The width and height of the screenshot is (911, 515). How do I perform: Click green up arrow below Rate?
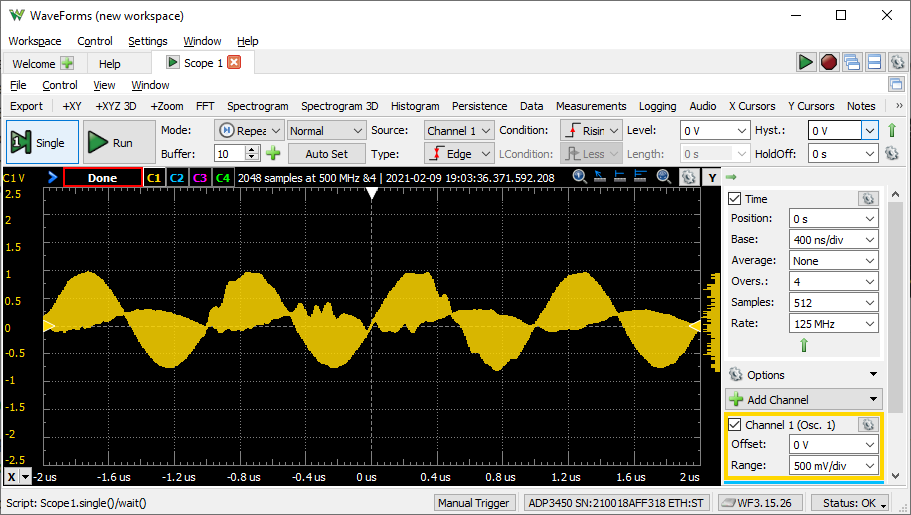coord(804,345)
